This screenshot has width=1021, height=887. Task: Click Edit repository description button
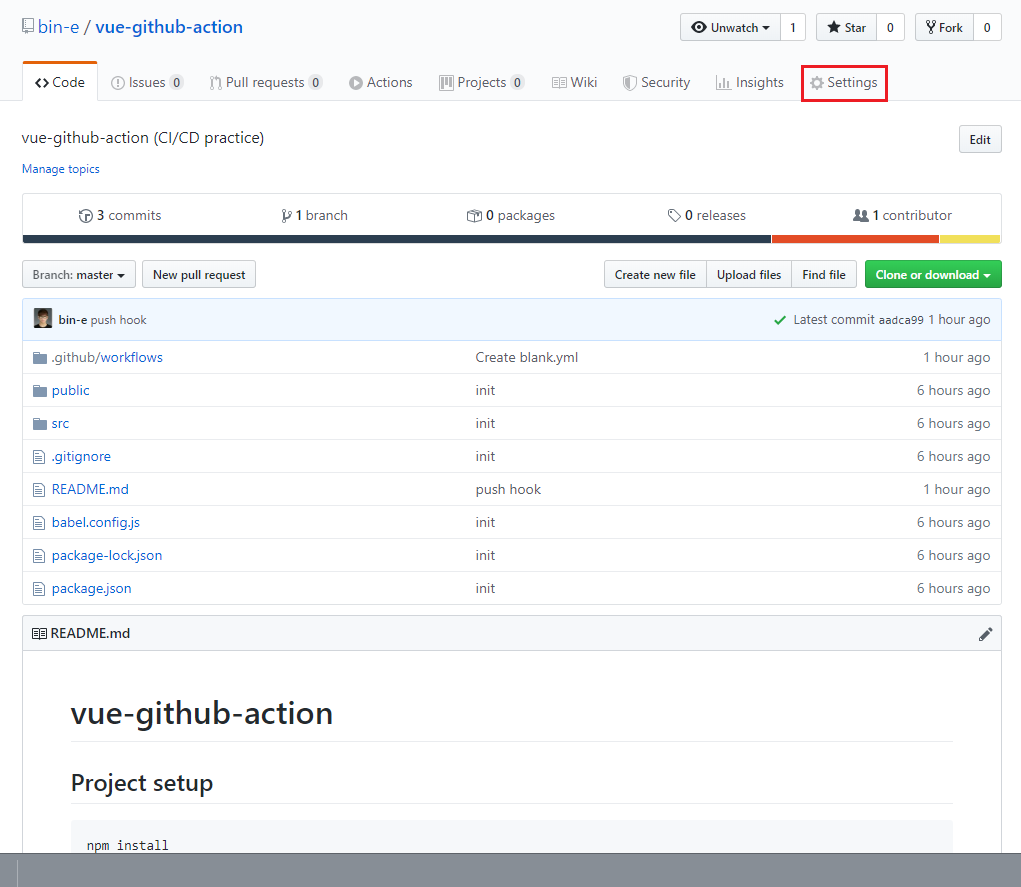pos(980,139)
